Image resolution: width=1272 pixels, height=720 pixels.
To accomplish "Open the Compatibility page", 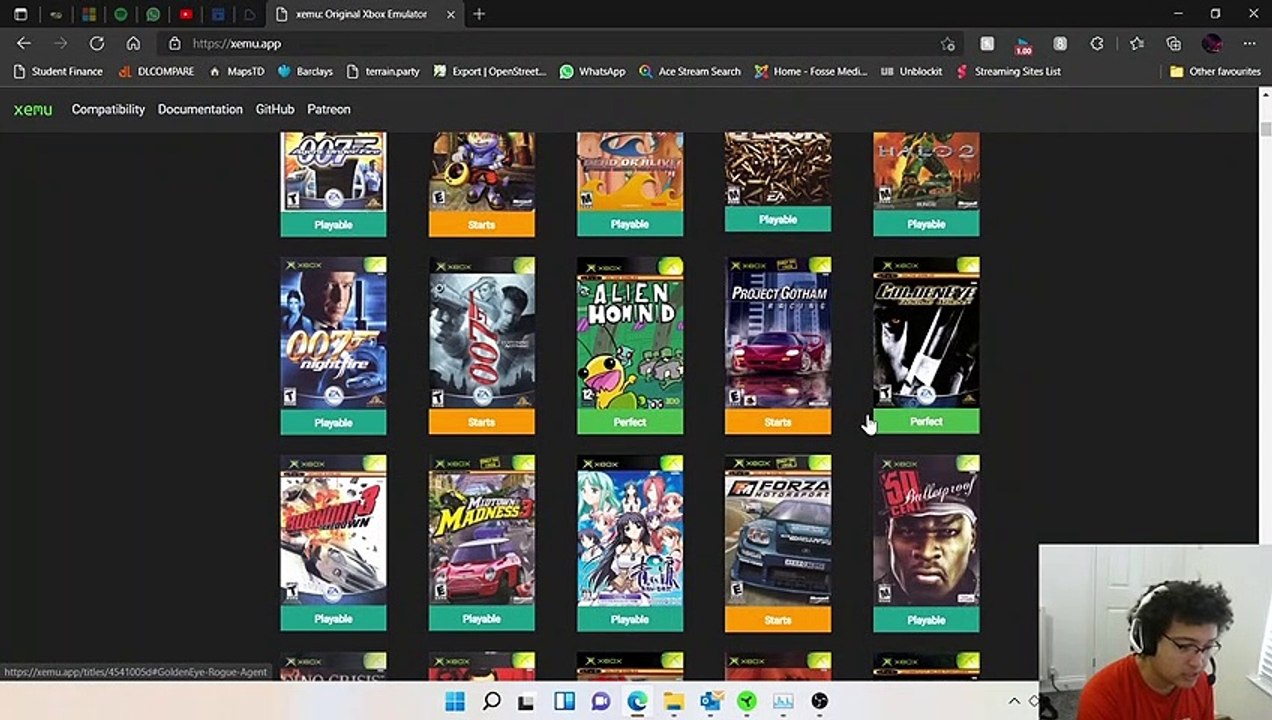I will coord(108,110).
